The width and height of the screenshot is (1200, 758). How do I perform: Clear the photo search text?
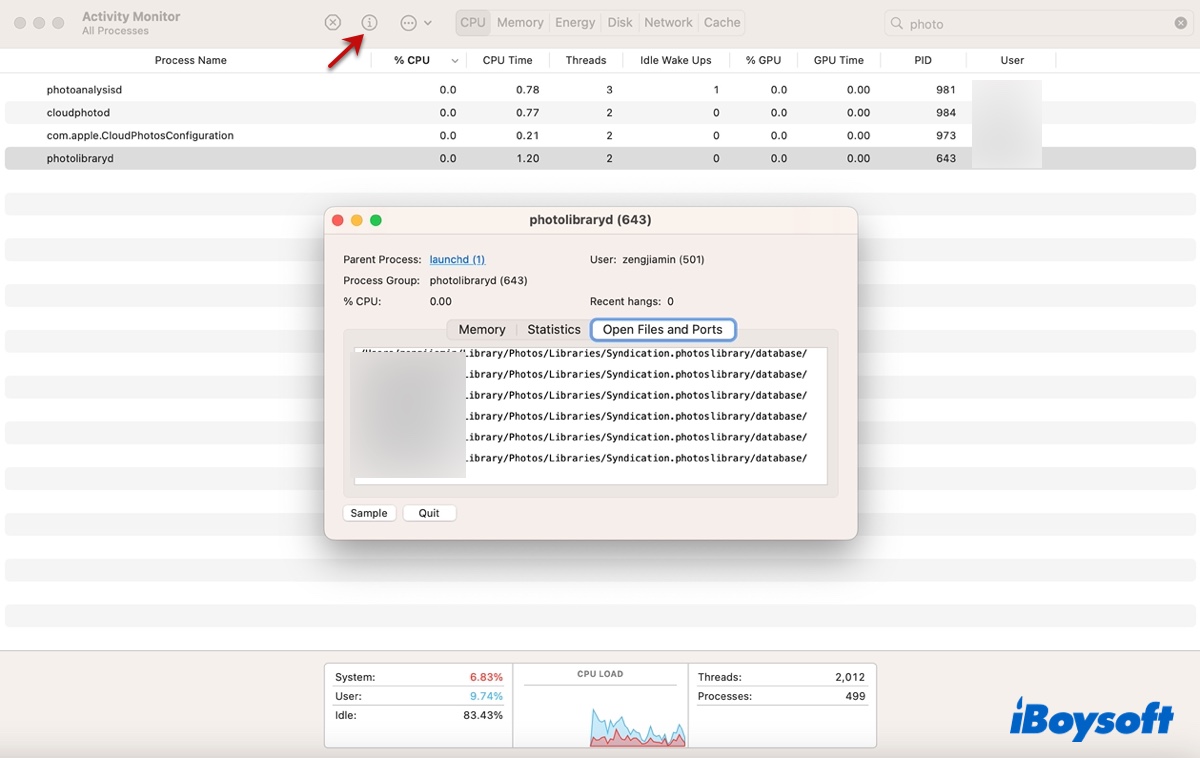tap(1181, 23)
